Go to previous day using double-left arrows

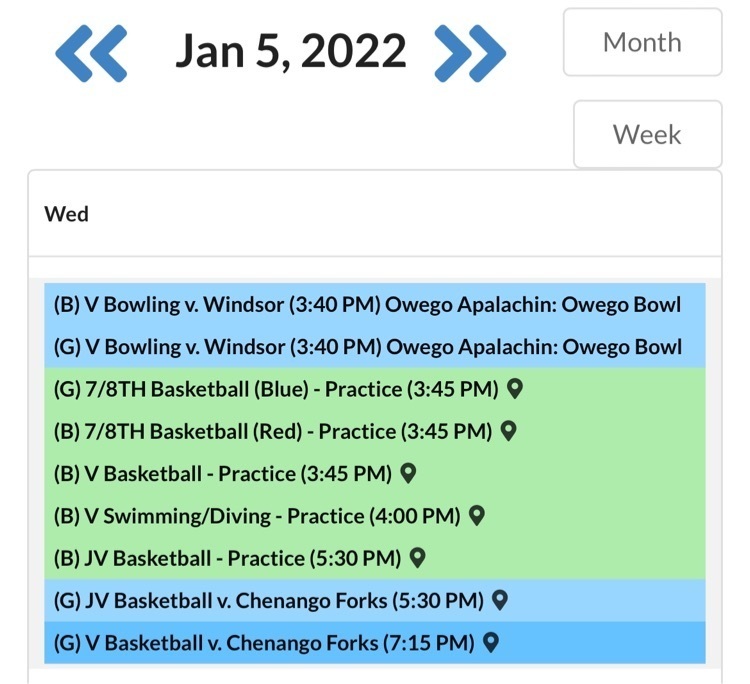click(91, 52)
